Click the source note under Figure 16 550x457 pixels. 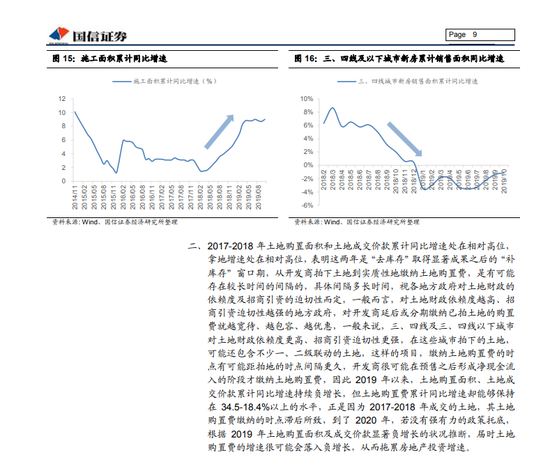[x=357, y=222]
